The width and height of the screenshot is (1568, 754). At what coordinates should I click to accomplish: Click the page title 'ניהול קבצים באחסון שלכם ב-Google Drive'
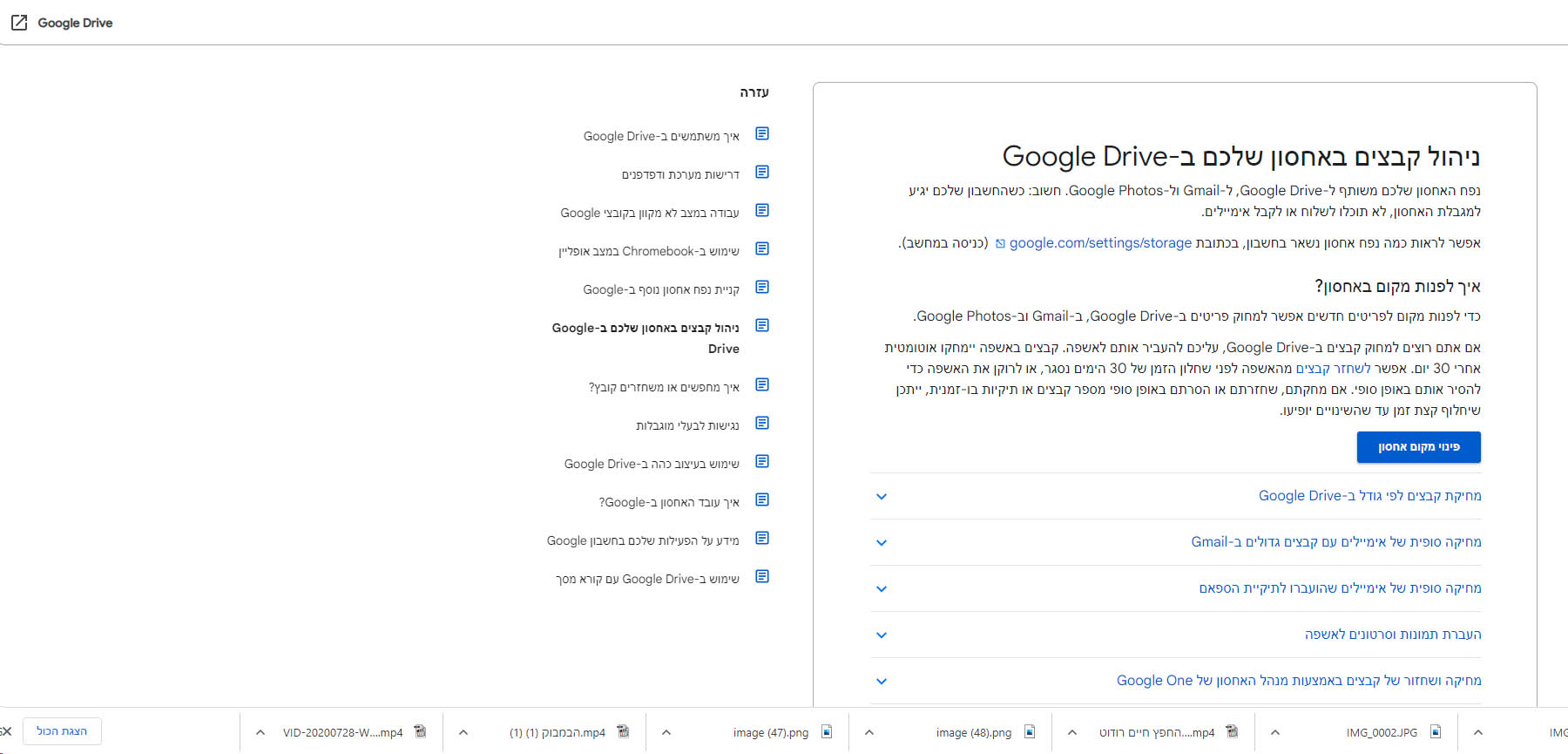click(1241, 156)
